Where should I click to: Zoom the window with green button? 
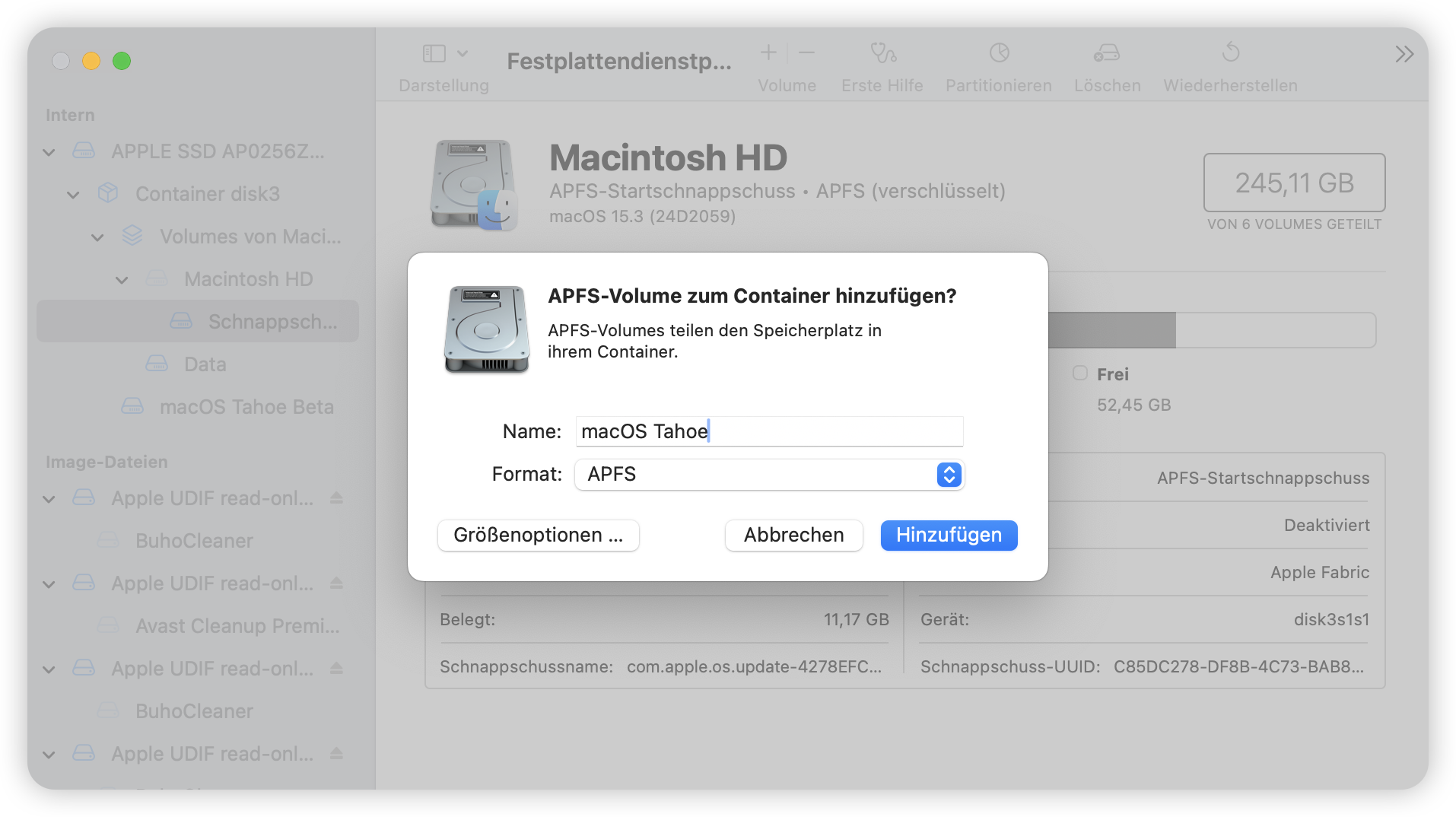pos(122,61)
